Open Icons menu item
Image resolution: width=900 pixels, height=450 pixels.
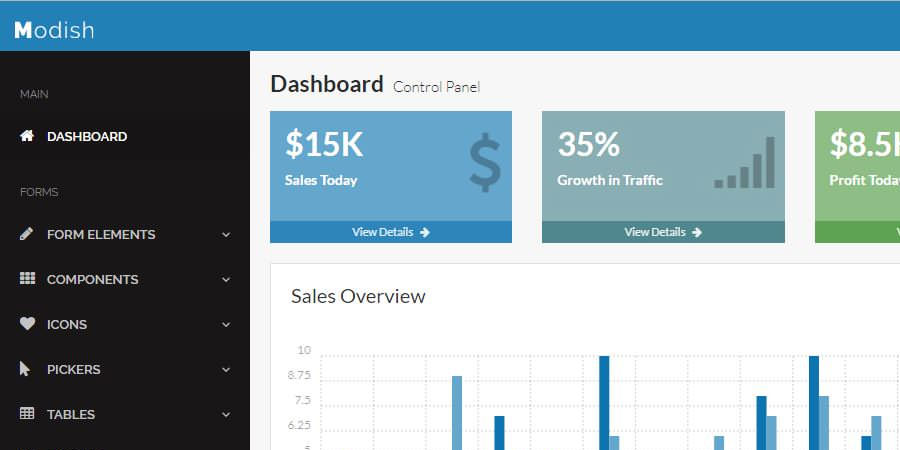click(x=125, y=324)
